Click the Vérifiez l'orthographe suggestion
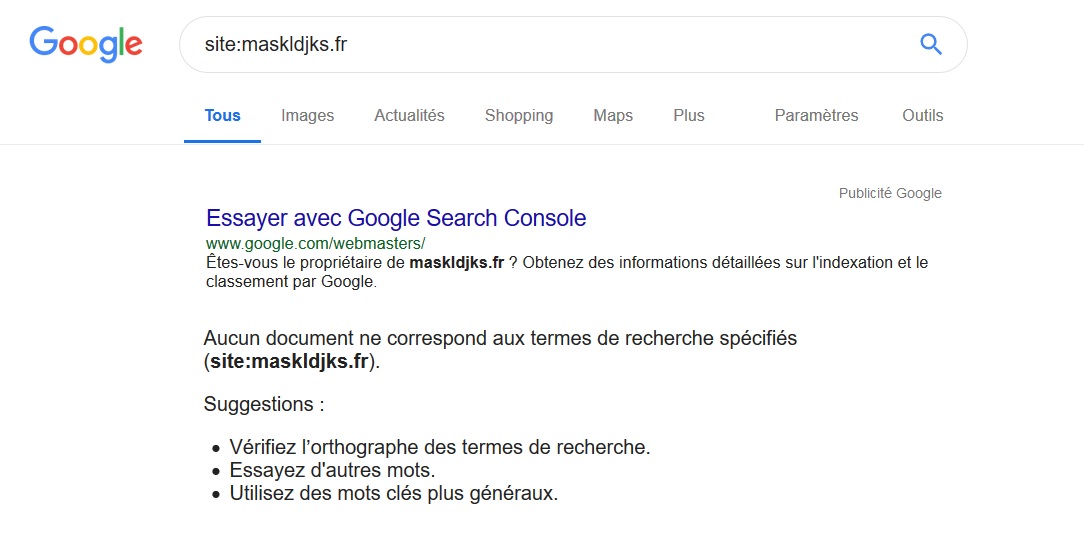The height and width of the screenshot is (537, 1084). [440, 447]
